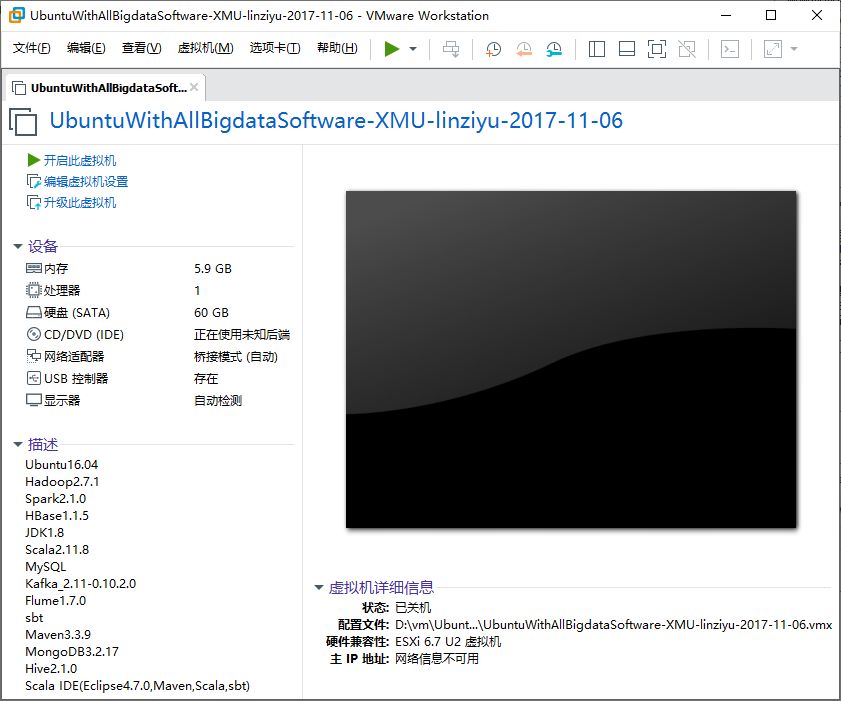Open the snapshot manager icon
The height and width of the screenshot is (701, 841).
click(x=554, y=49)
